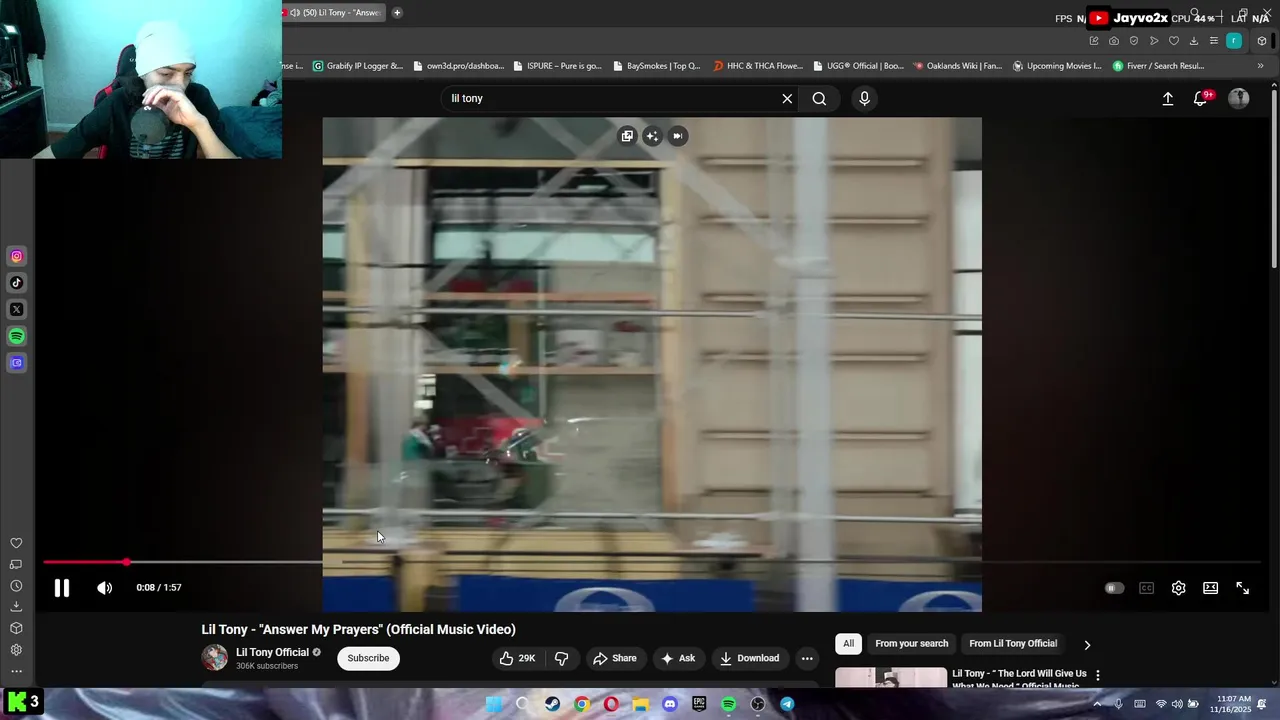Image resolution: width=1280 pixels, height=720 pixels.
Task: Select the 'From Lil Tony Official' chip
Action: point(1012,643)
